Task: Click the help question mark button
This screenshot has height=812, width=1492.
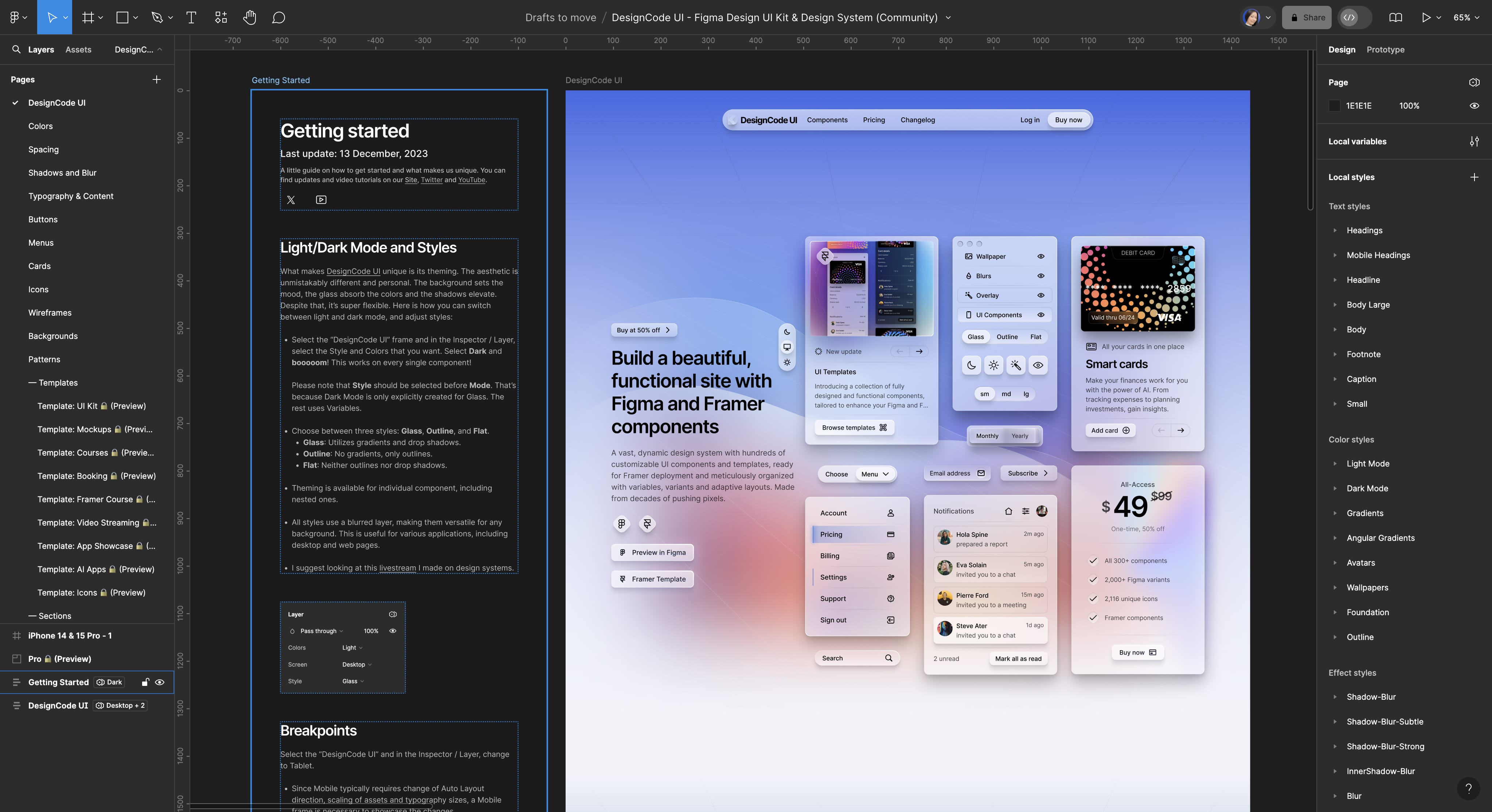Action: [1468, 788]
